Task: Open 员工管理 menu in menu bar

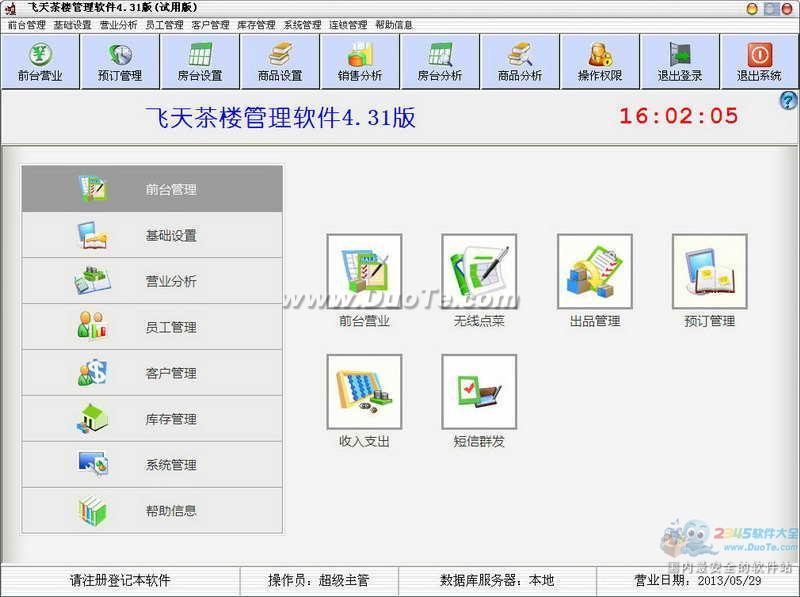Action: pos(164,24)
